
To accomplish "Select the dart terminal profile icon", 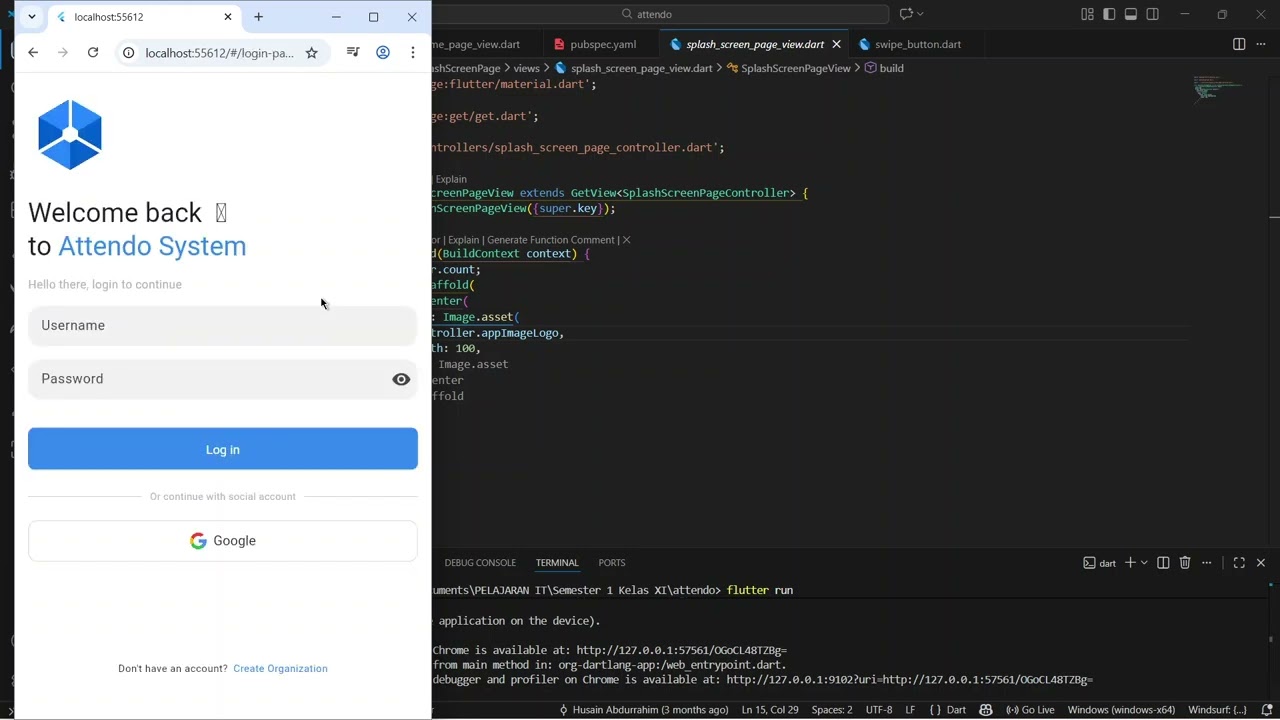I will point(1100,563).
